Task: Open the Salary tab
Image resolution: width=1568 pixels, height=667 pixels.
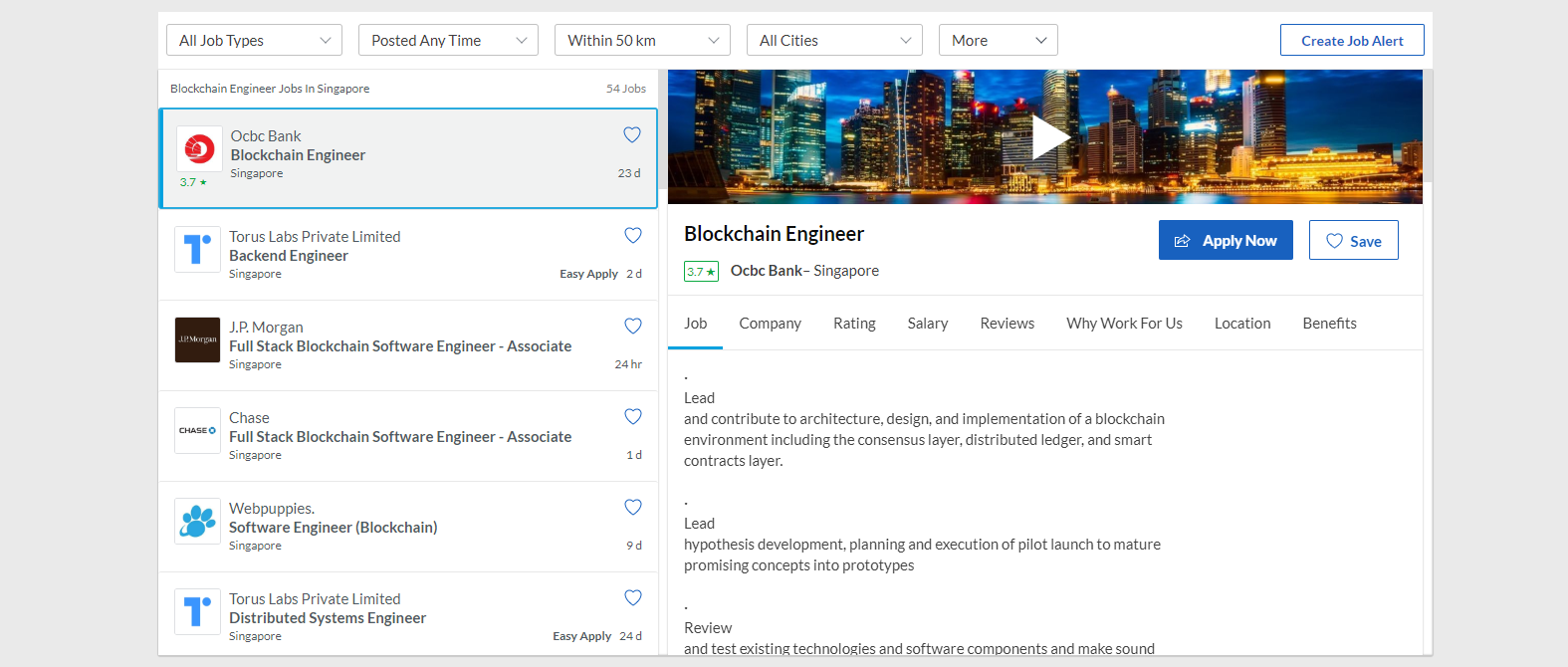Action: tap(928, 323)
